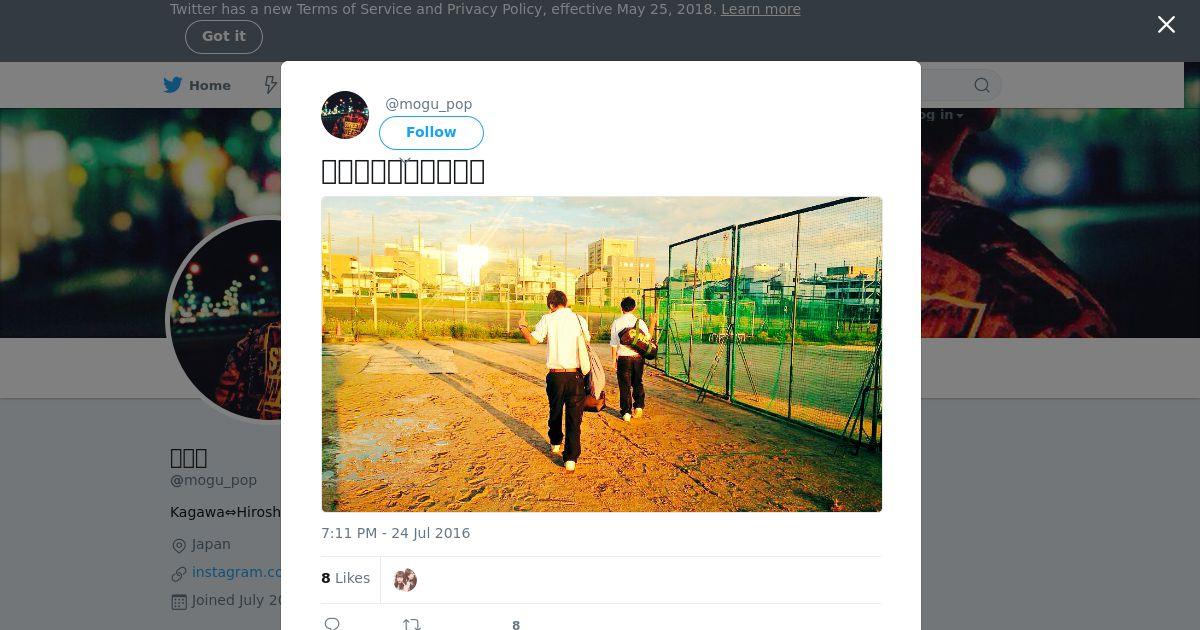Click the @mogu_pop handle in the tweet
The height and width of the screenshot is (630, 1200).
(429, 104)
